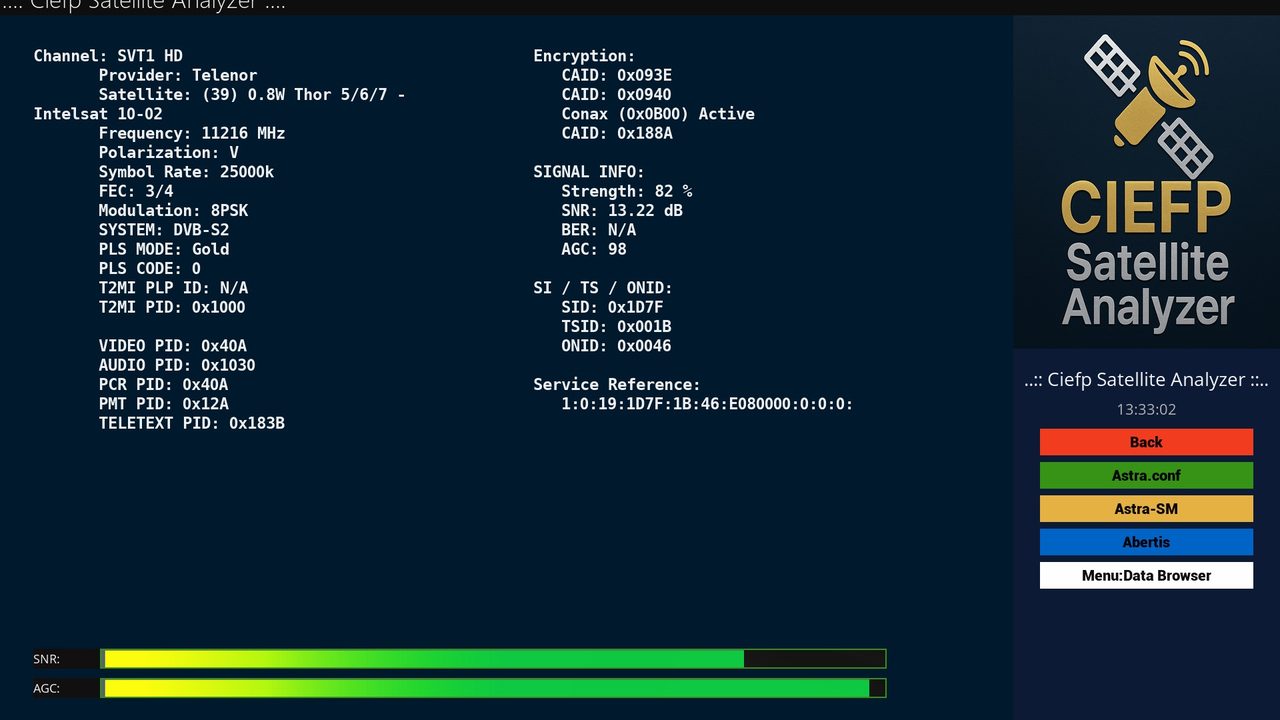Click Conax (0x0B00) Active entry
The image size is (1280, 720).
[658, 114]
